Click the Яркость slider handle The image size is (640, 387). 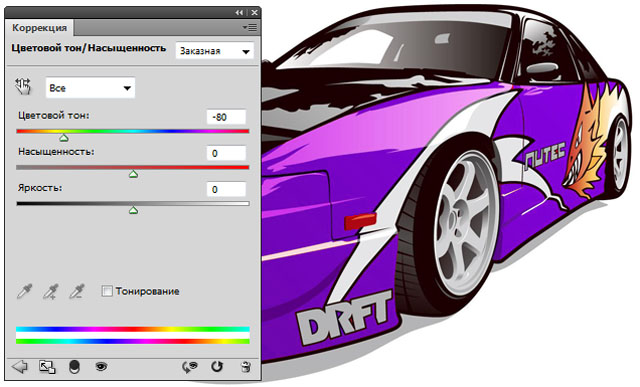[133, 210]
